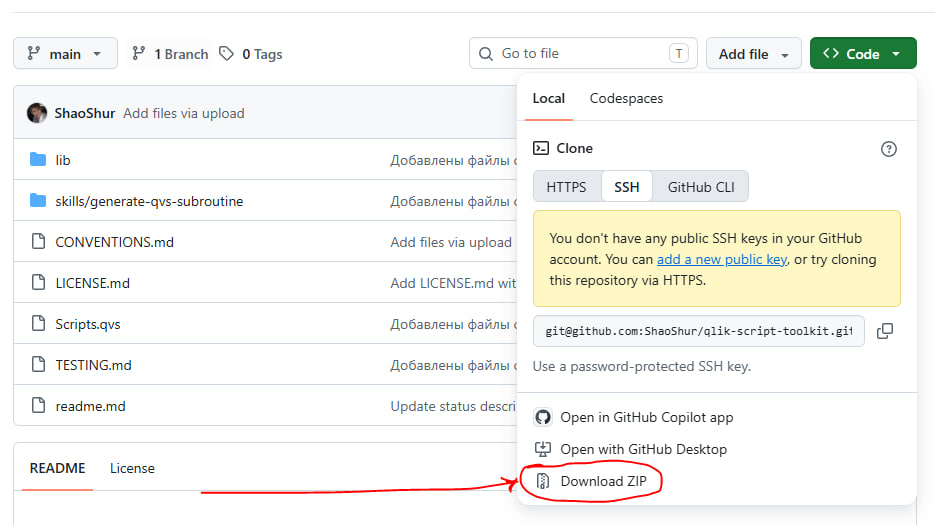Click the code brackets icon on Code button
This screenshot has width=935, height=525.
(x=831, y=53)
